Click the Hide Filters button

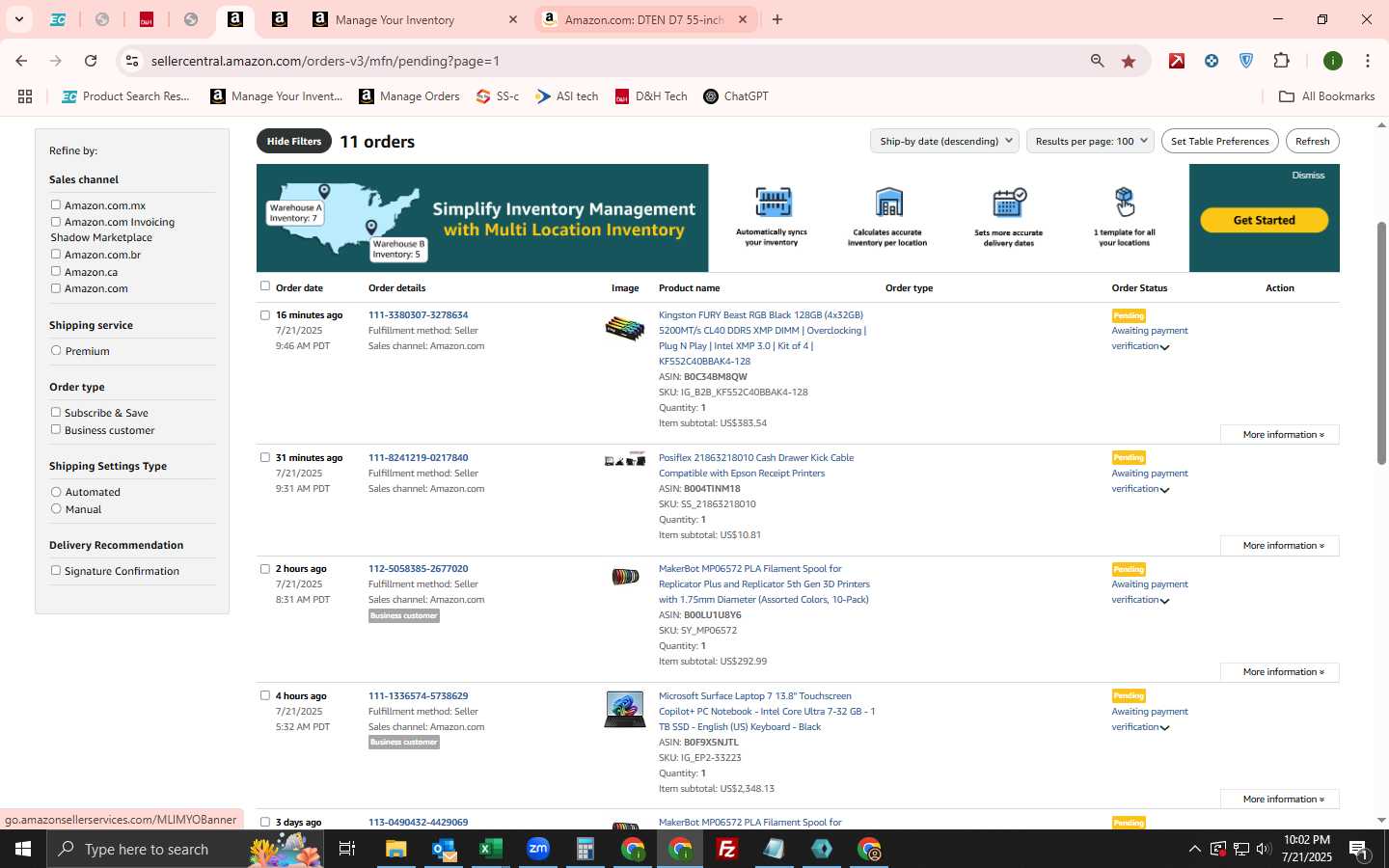294,141
